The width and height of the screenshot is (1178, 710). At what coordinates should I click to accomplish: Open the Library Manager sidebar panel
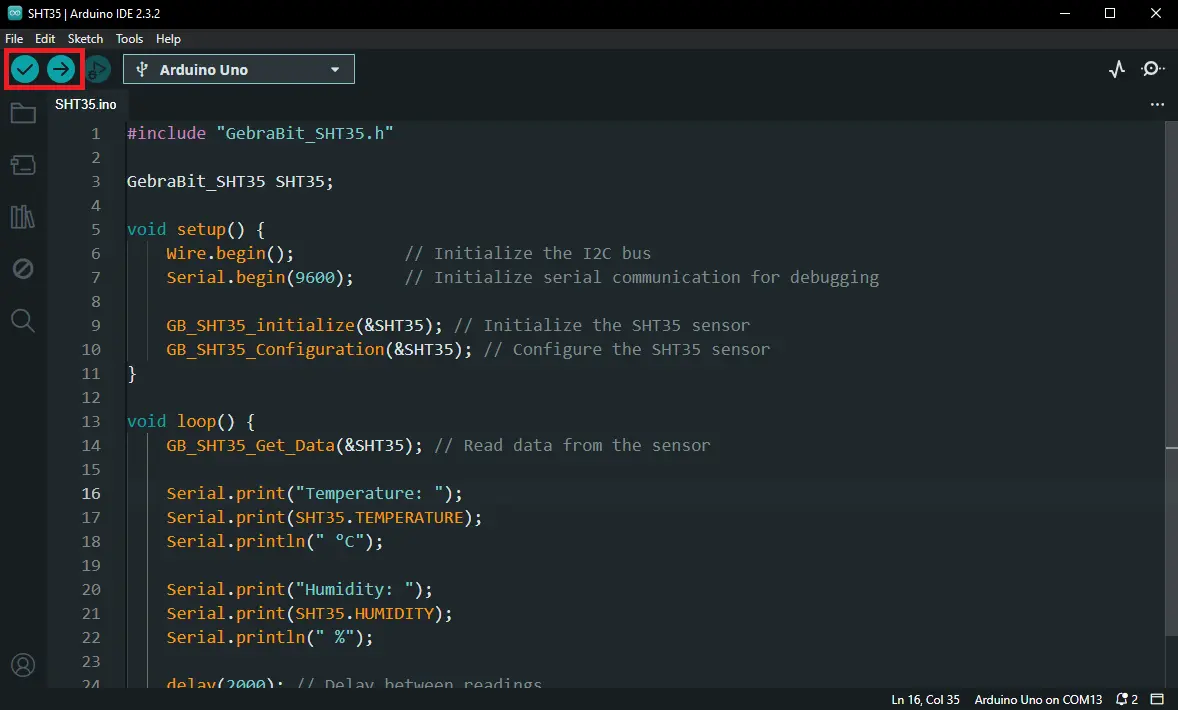[x=23, y=217]
